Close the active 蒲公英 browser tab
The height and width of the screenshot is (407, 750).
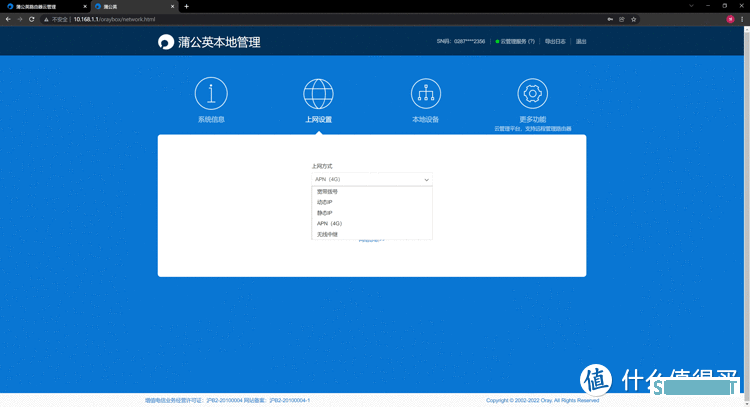pyautogui.click(x=173, y=7)
